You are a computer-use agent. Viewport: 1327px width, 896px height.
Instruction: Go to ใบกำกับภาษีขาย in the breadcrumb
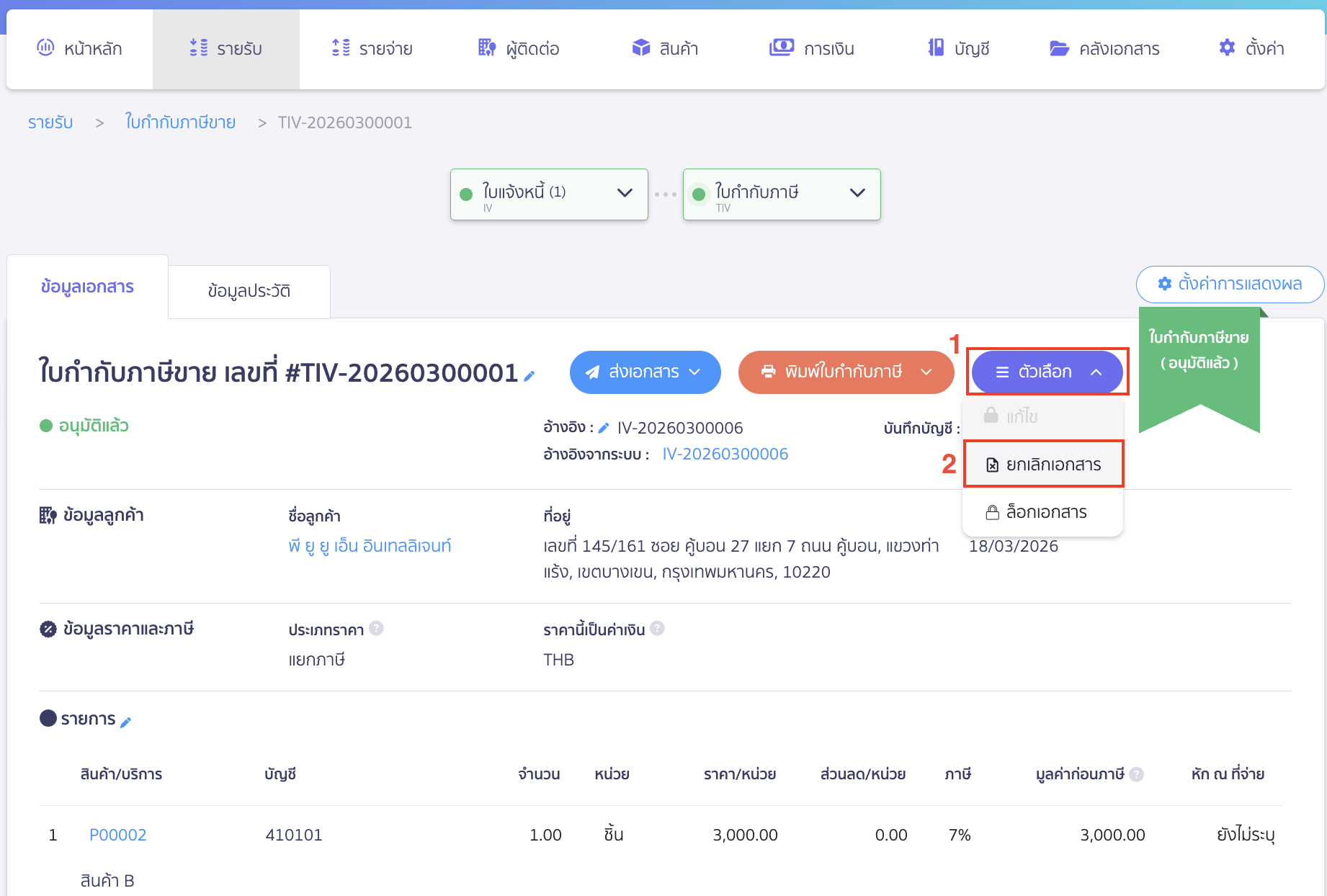[180, 122]
